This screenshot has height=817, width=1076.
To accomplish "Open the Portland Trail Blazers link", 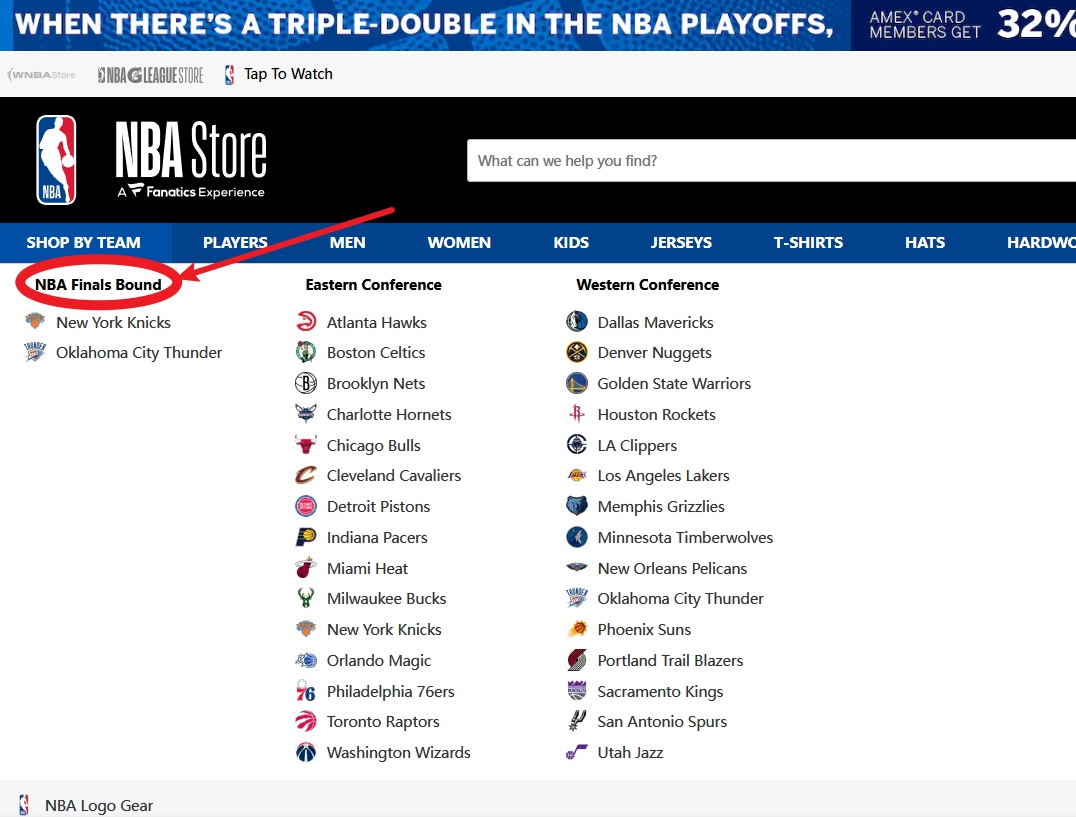I will coord(670,660).
